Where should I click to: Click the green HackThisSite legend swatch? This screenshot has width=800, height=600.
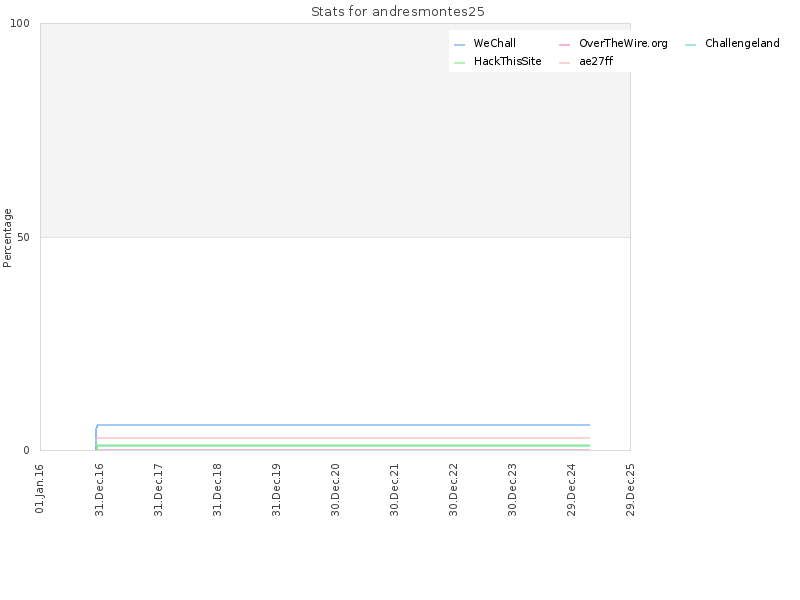(459, 63)
